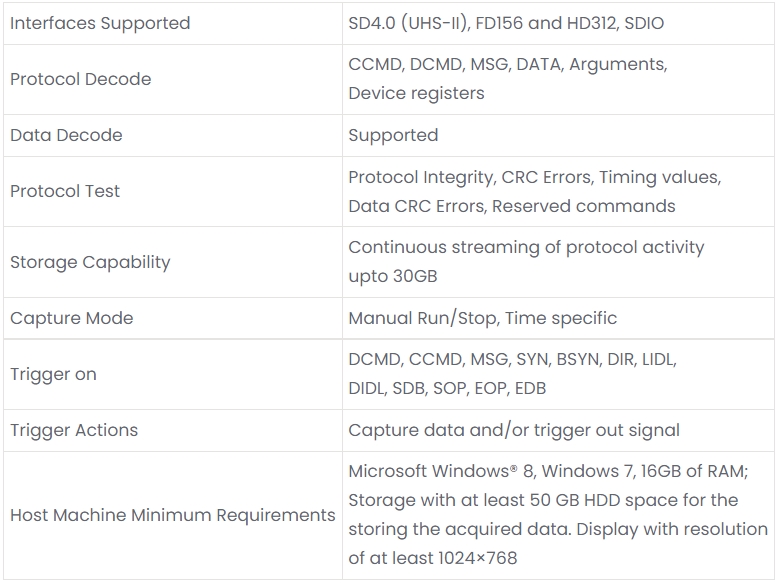Viewport: 776px width, 583px height.
Task: Click Capture data and/or trigger out signal
Action: (514, 430)
